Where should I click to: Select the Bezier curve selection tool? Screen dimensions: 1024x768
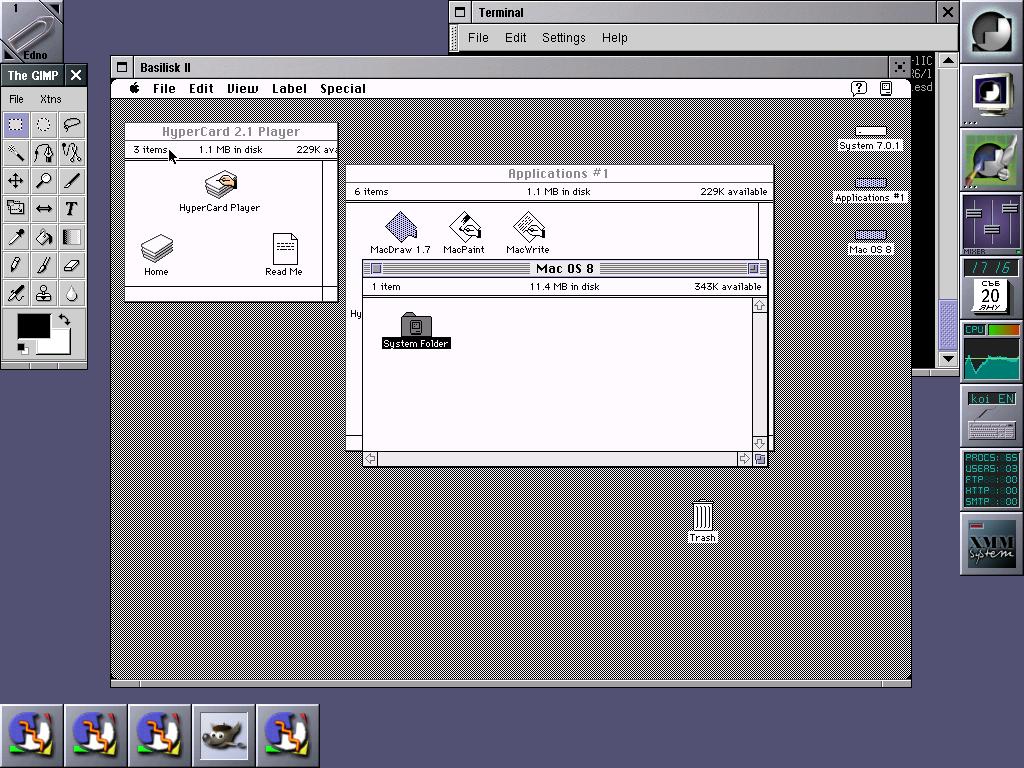[x=44, y=152]
